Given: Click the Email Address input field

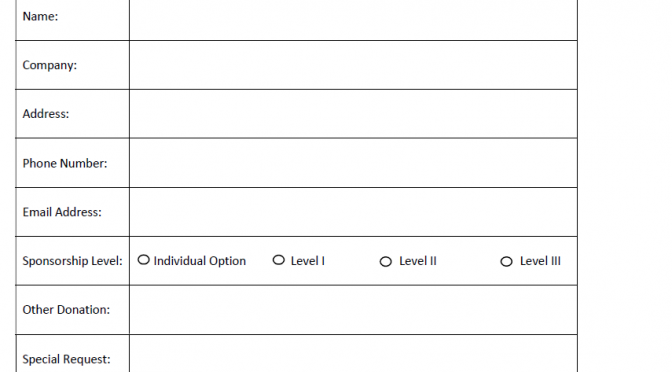Looking at the screenshot, I should tap(353, 212).
